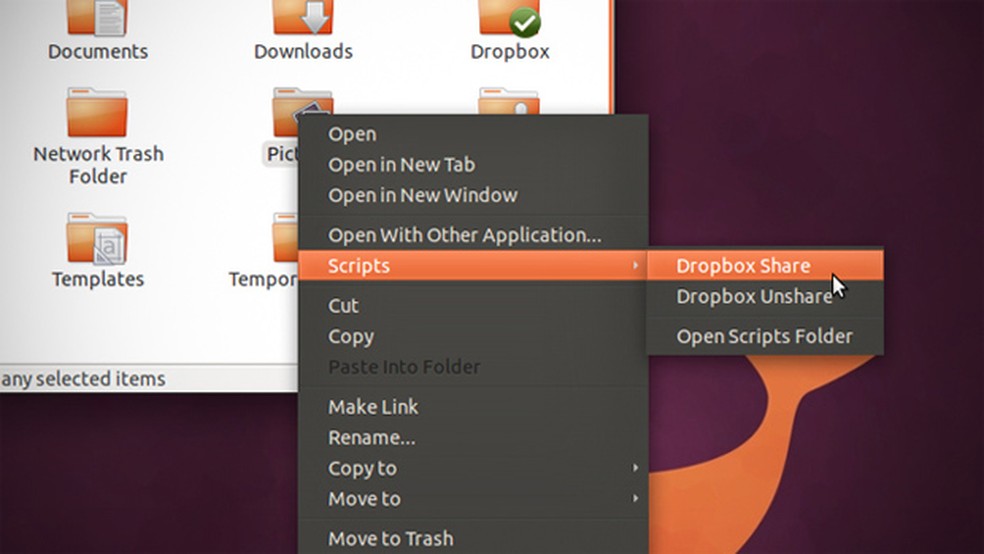Run the Dropbox Share script

[765, 266]
